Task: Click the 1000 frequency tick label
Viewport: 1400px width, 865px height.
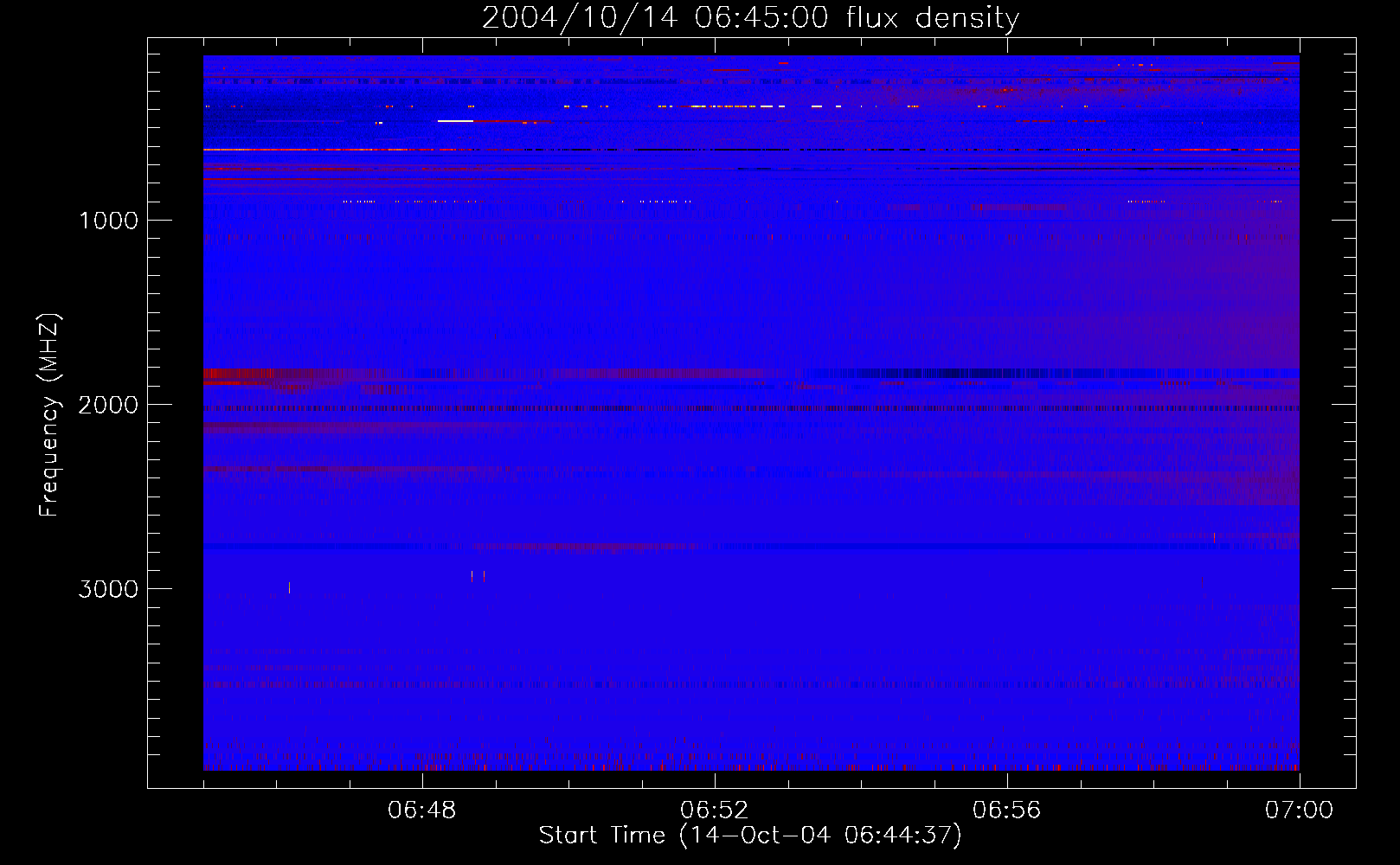Action: coord(108,221)
